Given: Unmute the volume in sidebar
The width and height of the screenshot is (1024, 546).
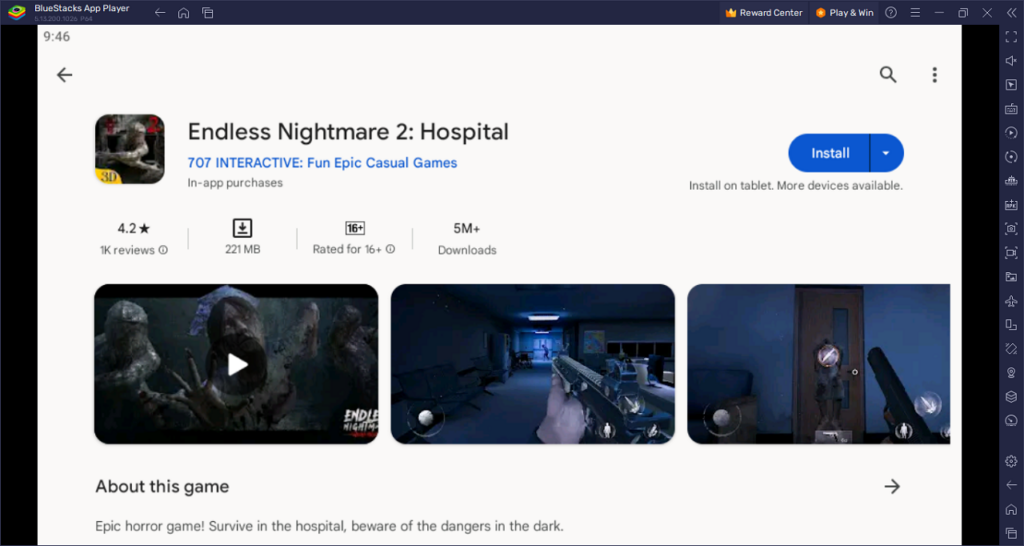Looking at the screenshot, I should [x=1011, y=61].
